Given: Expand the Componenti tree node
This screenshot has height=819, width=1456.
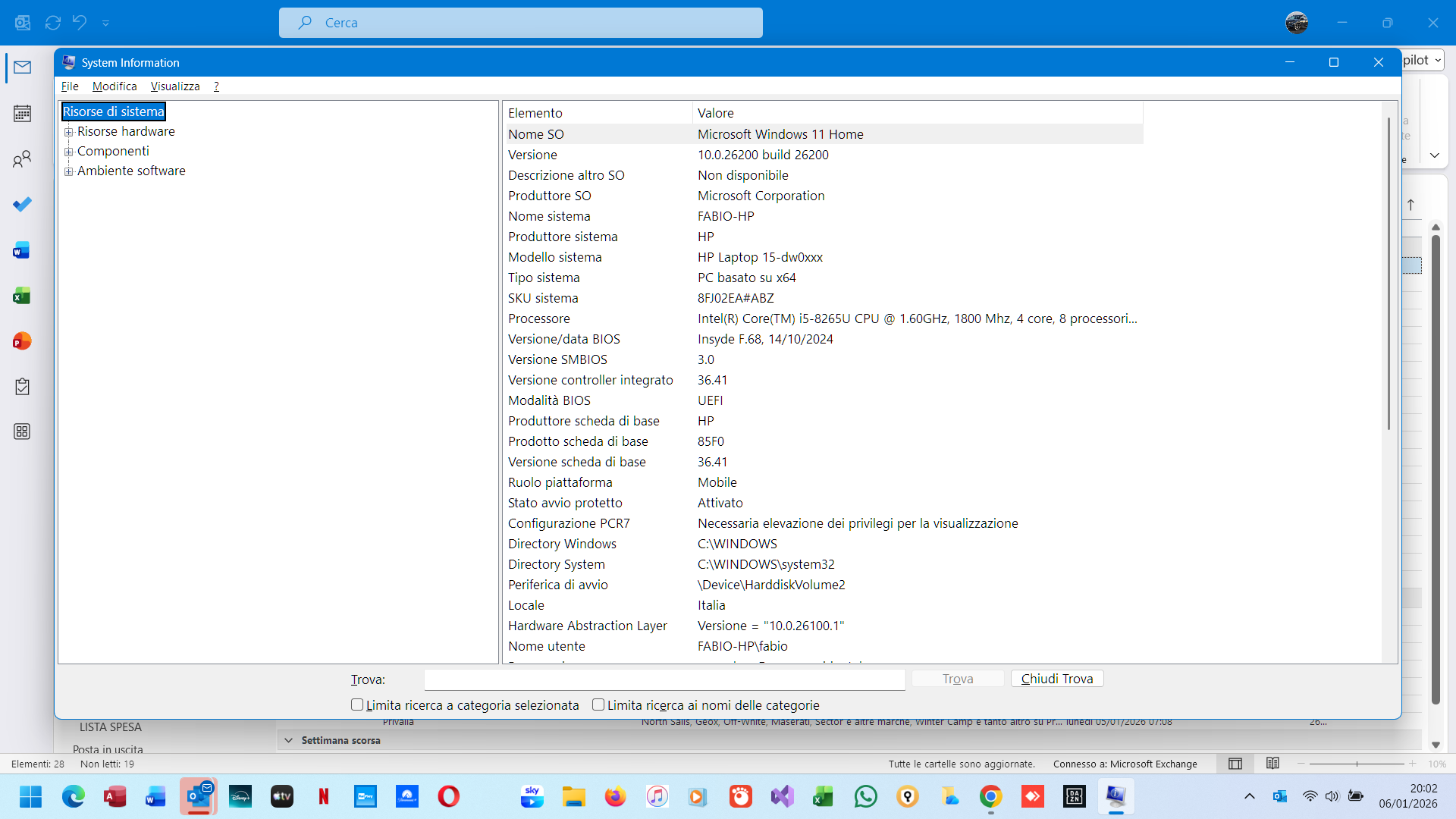Looking at the screenshot, I should tap(69, 152).
